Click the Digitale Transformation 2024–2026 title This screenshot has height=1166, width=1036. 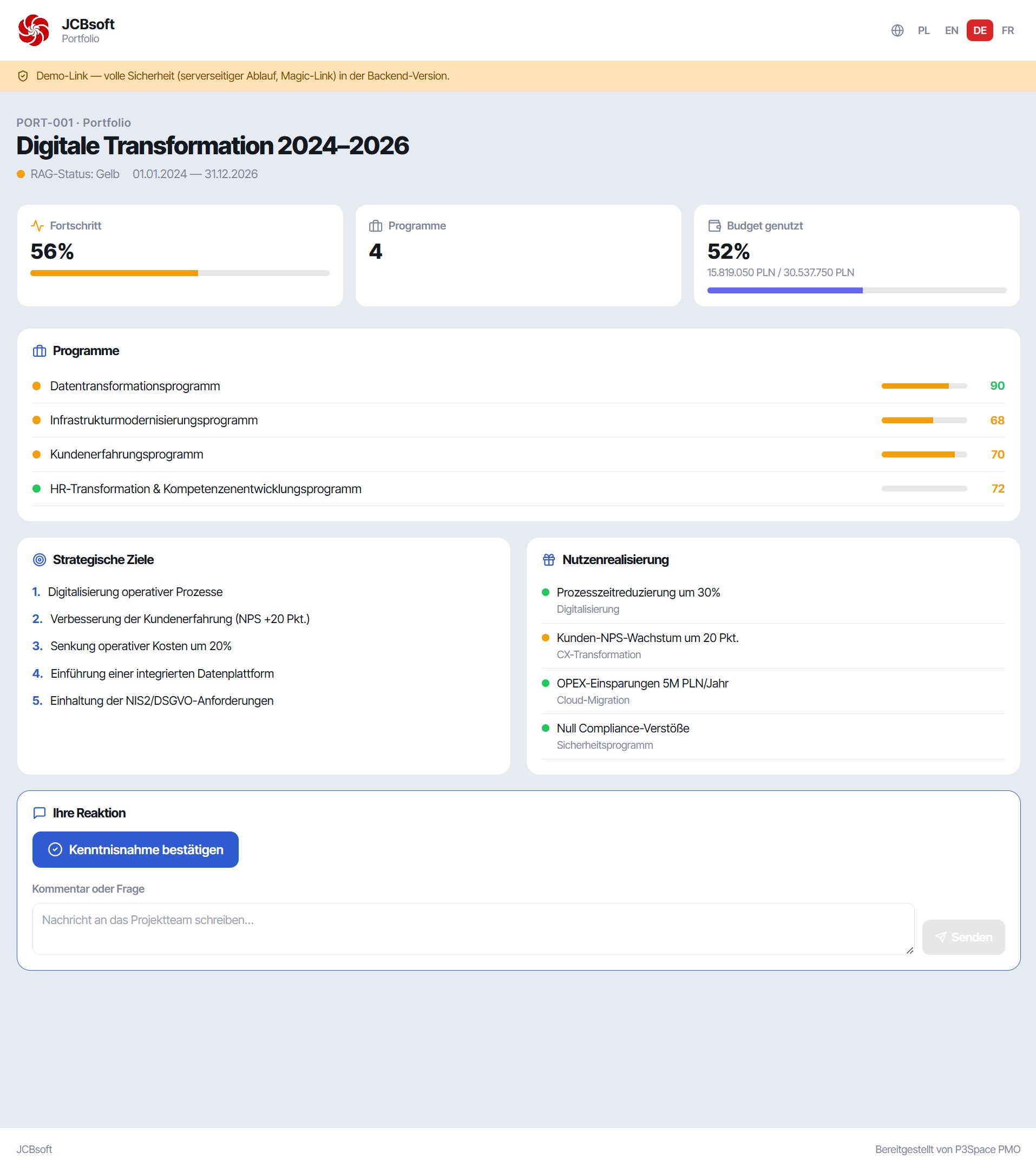click(x=212, y=146)
